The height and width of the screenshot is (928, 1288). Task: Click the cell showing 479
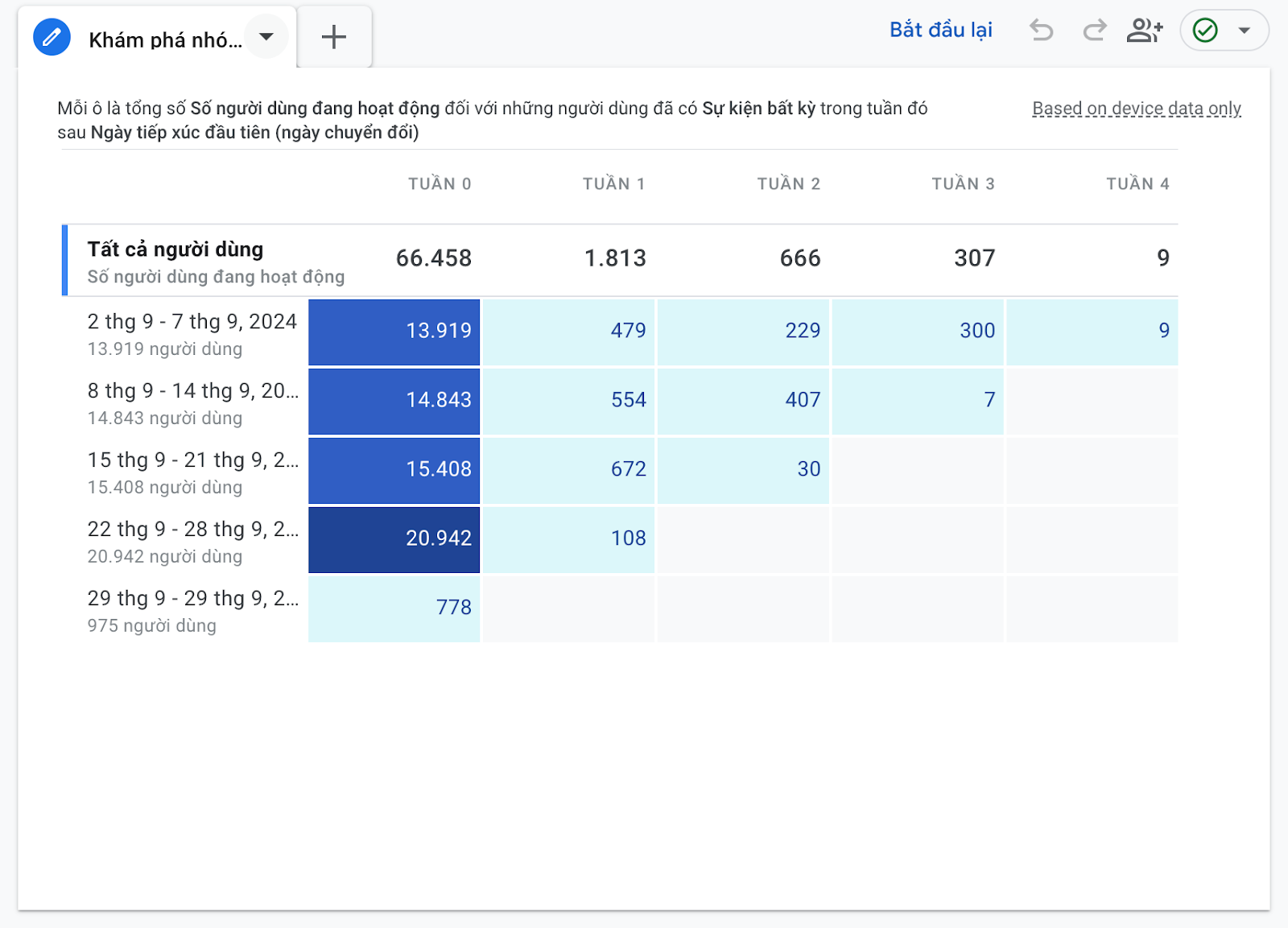coord(568,332)
